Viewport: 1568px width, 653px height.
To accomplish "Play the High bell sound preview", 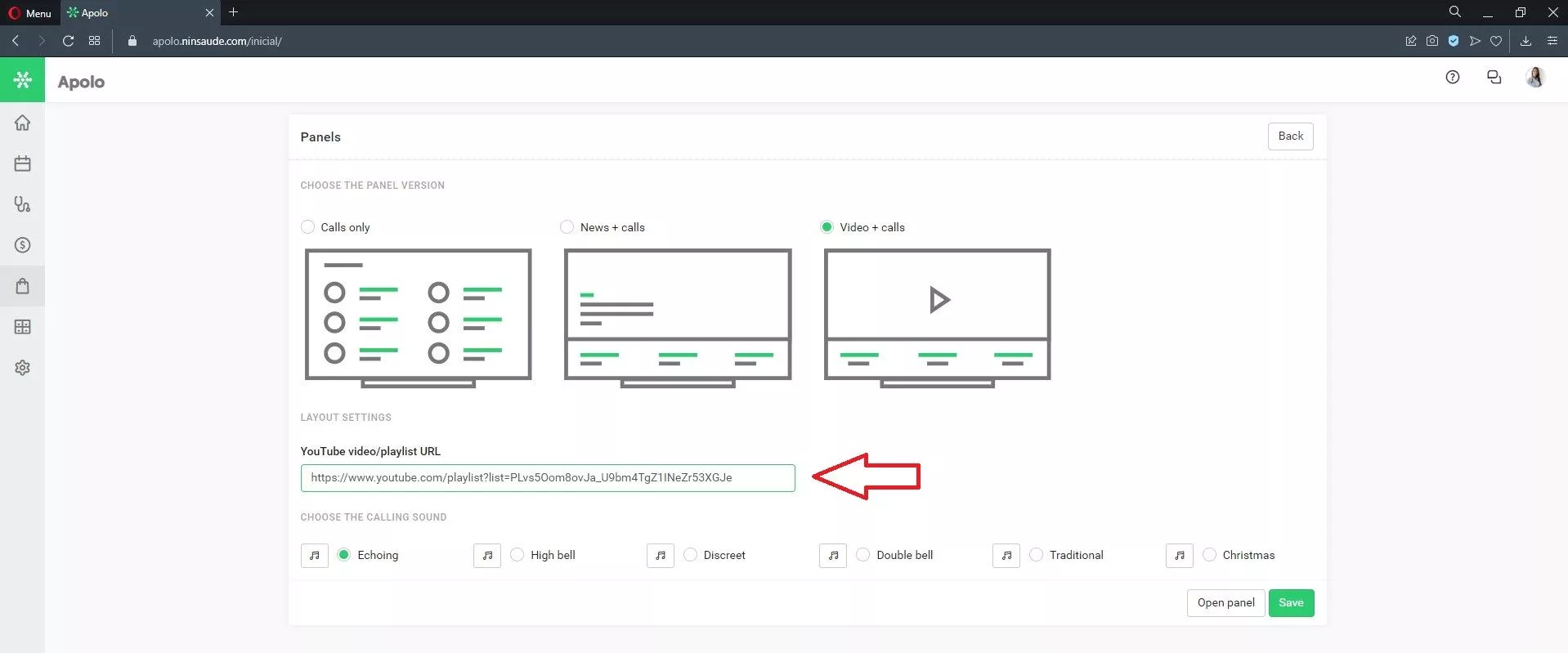I will point(487,556).
